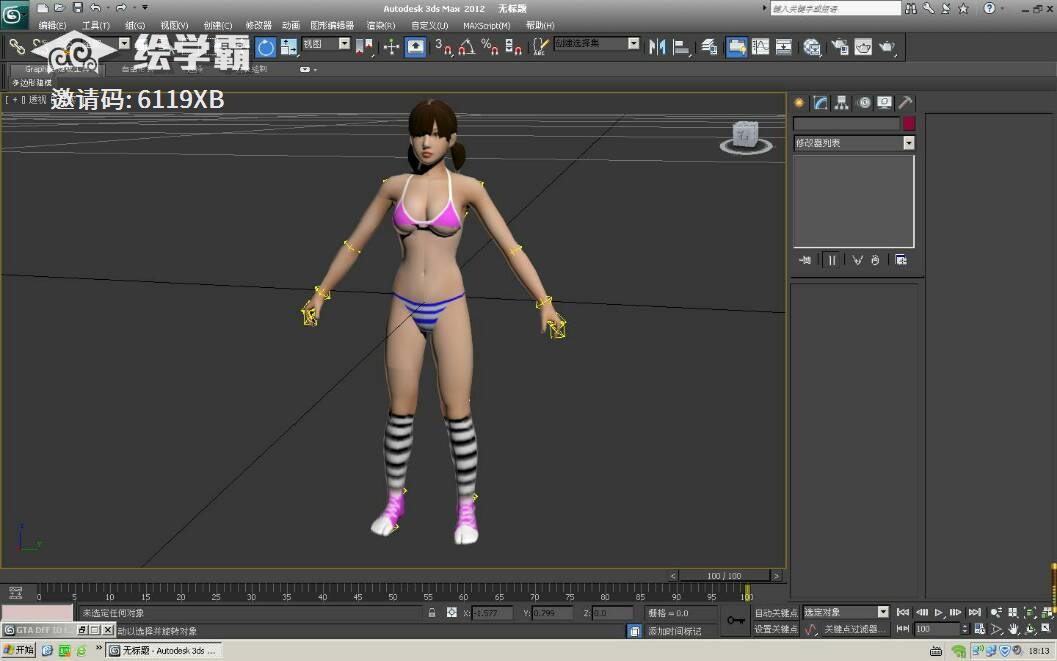Click the Select and Link chain icon
Viewport: 1057px width, 661px height.
(16, 46)
